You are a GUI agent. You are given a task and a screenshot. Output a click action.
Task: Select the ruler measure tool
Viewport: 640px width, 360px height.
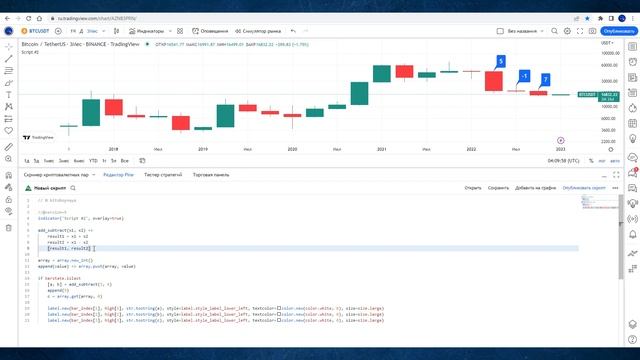tap(9, 147)
